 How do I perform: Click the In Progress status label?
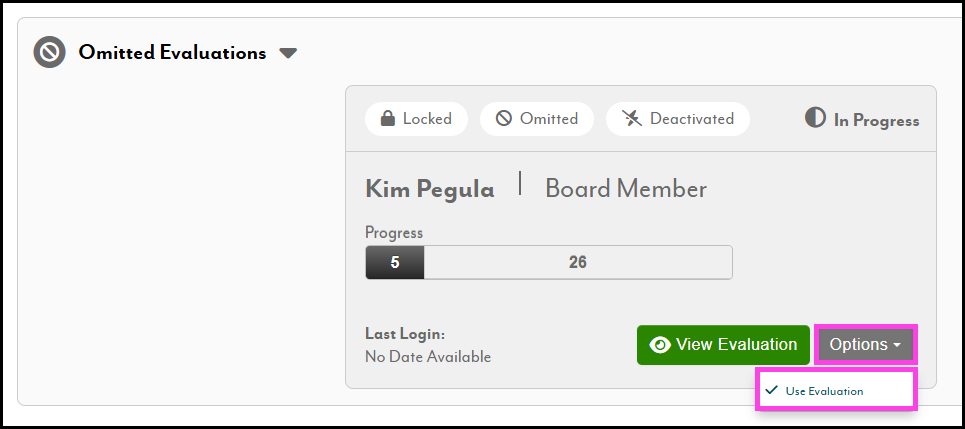[875, 120]
